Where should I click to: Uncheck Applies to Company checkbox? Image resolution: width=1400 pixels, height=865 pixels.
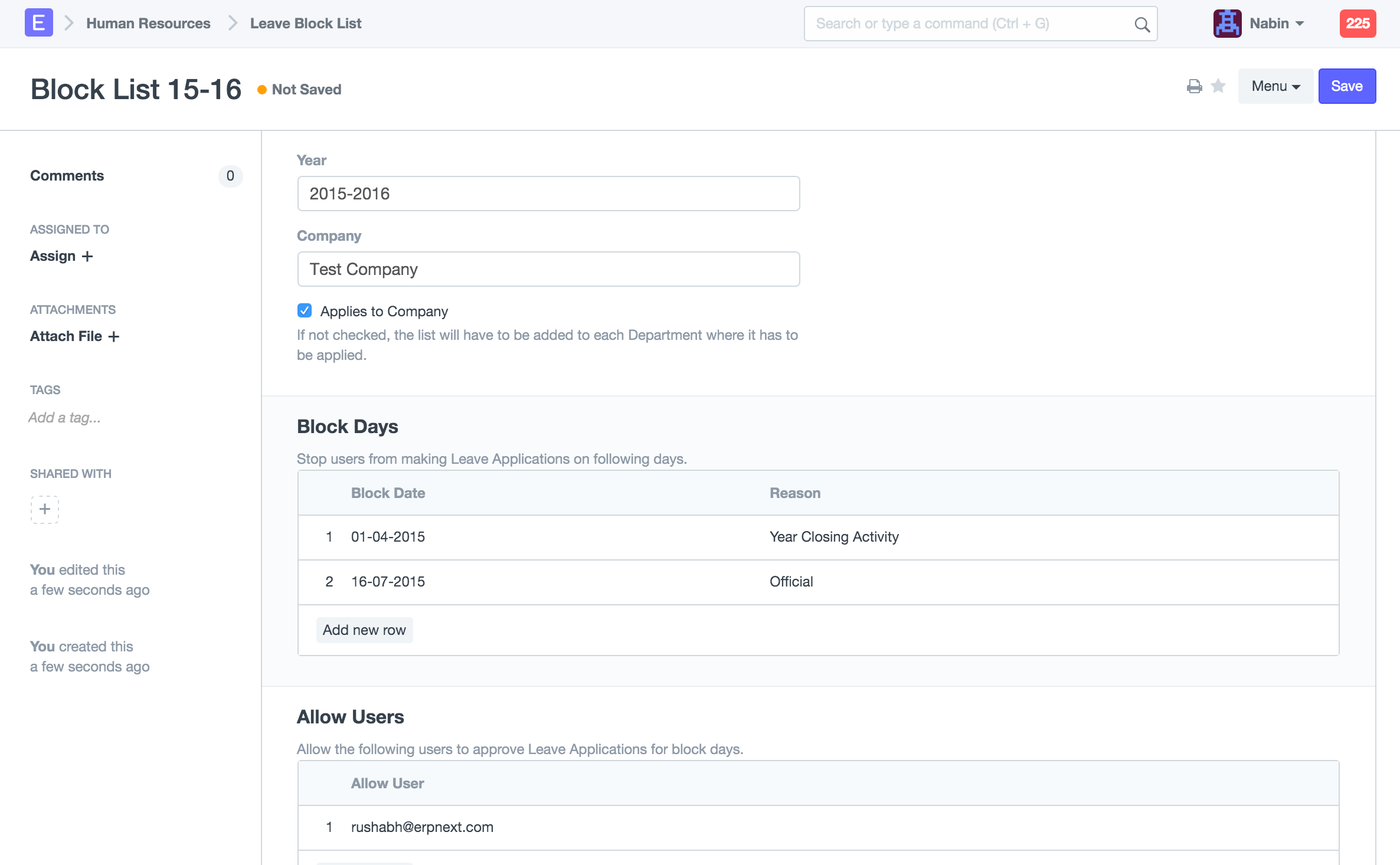305,310
